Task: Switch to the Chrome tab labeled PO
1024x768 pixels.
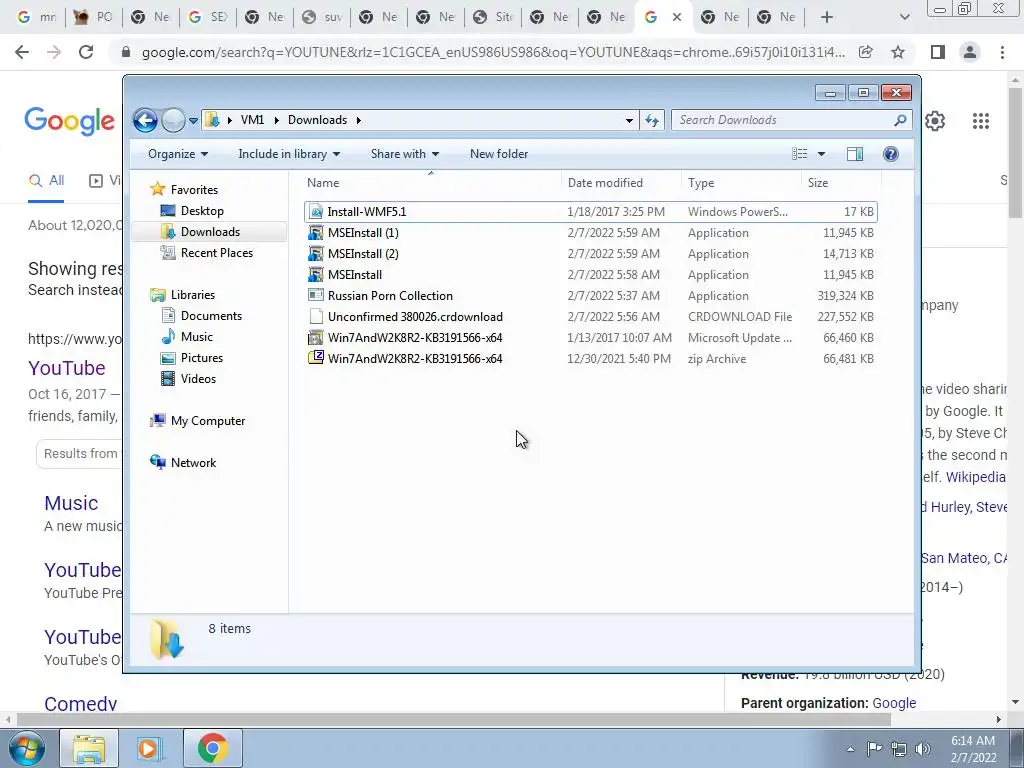Action: 93,17
